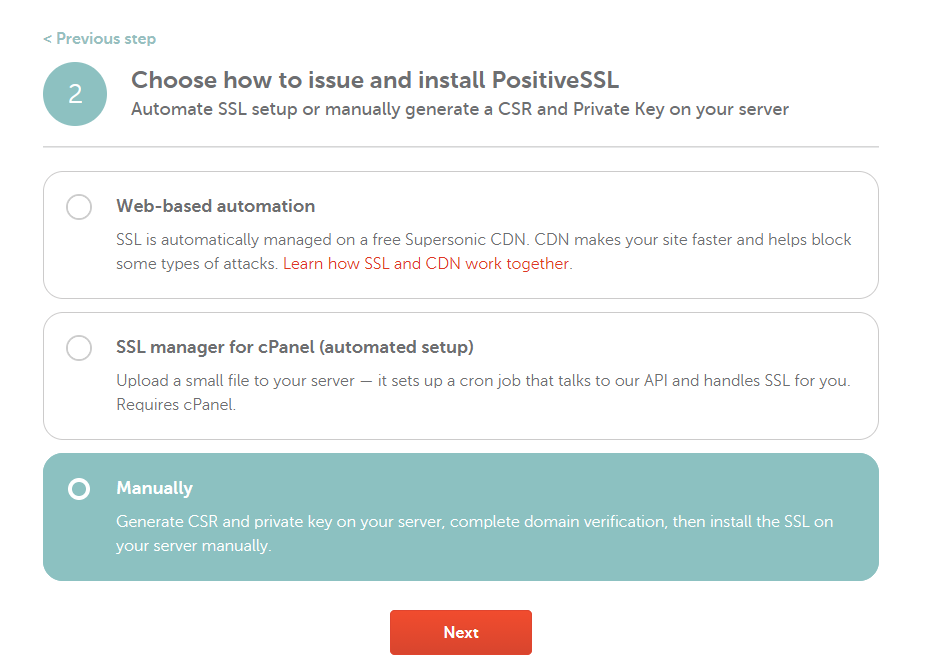Click the Manually option title
Image resolution: width=933 pixels, height=670 pixels.
(154, 488)
